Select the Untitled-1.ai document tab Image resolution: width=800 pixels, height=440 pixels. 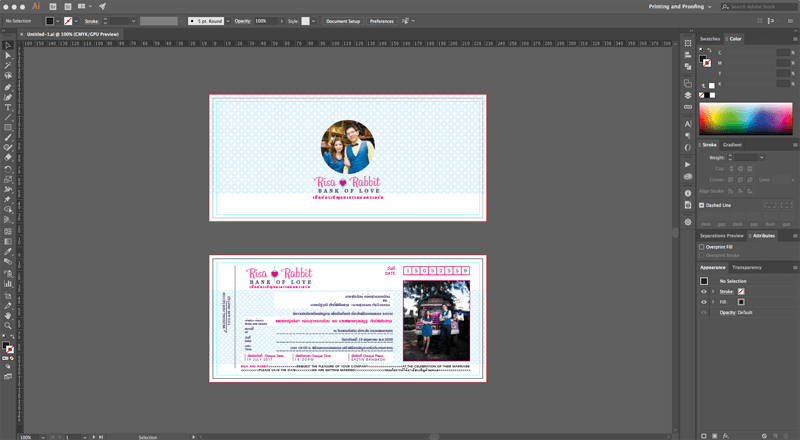72,34
